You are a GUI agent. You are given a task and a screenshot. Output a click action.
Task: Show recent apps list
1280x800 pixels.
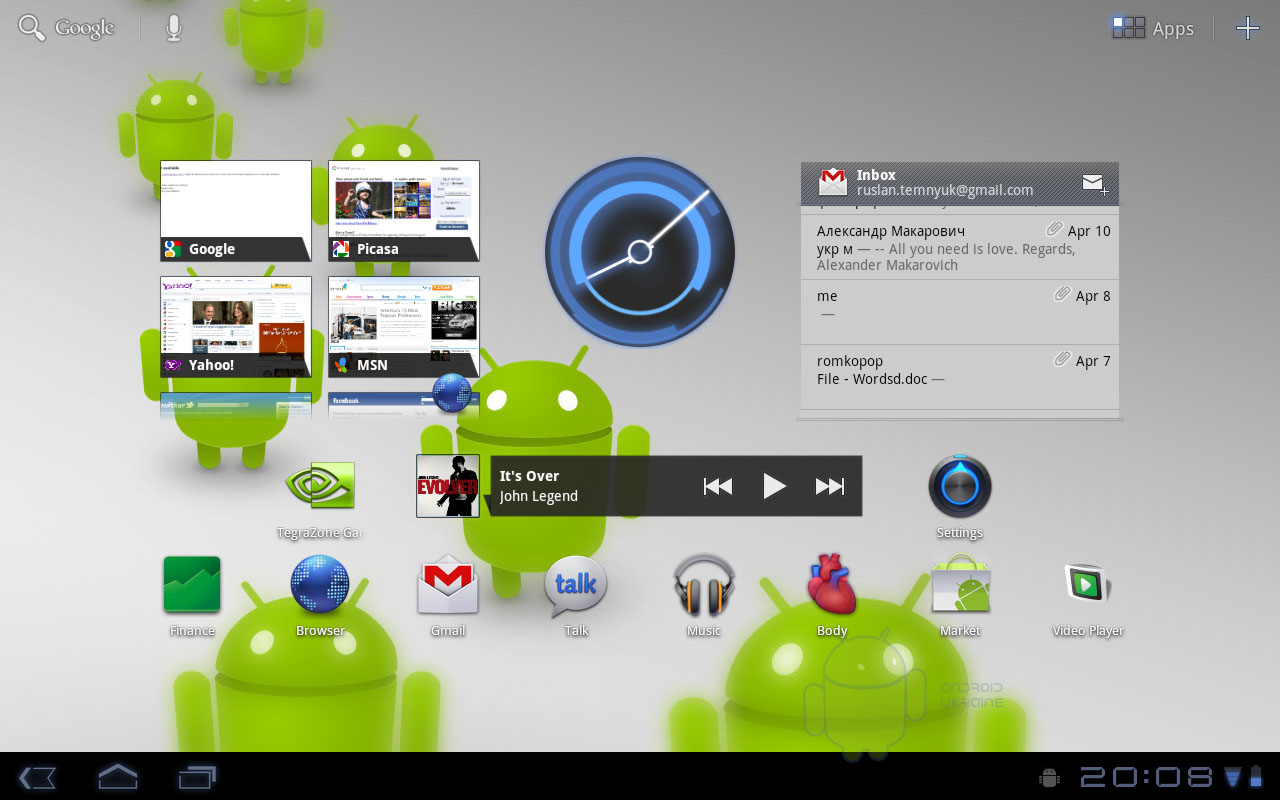[197, 777]
